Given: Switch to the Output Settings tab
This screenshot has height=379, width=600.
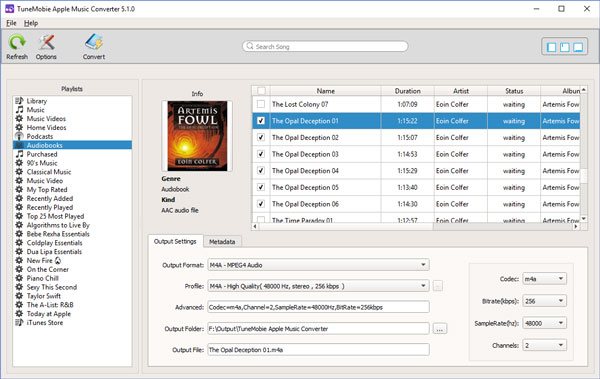Looking at the screenshot, I should point(175,242).
